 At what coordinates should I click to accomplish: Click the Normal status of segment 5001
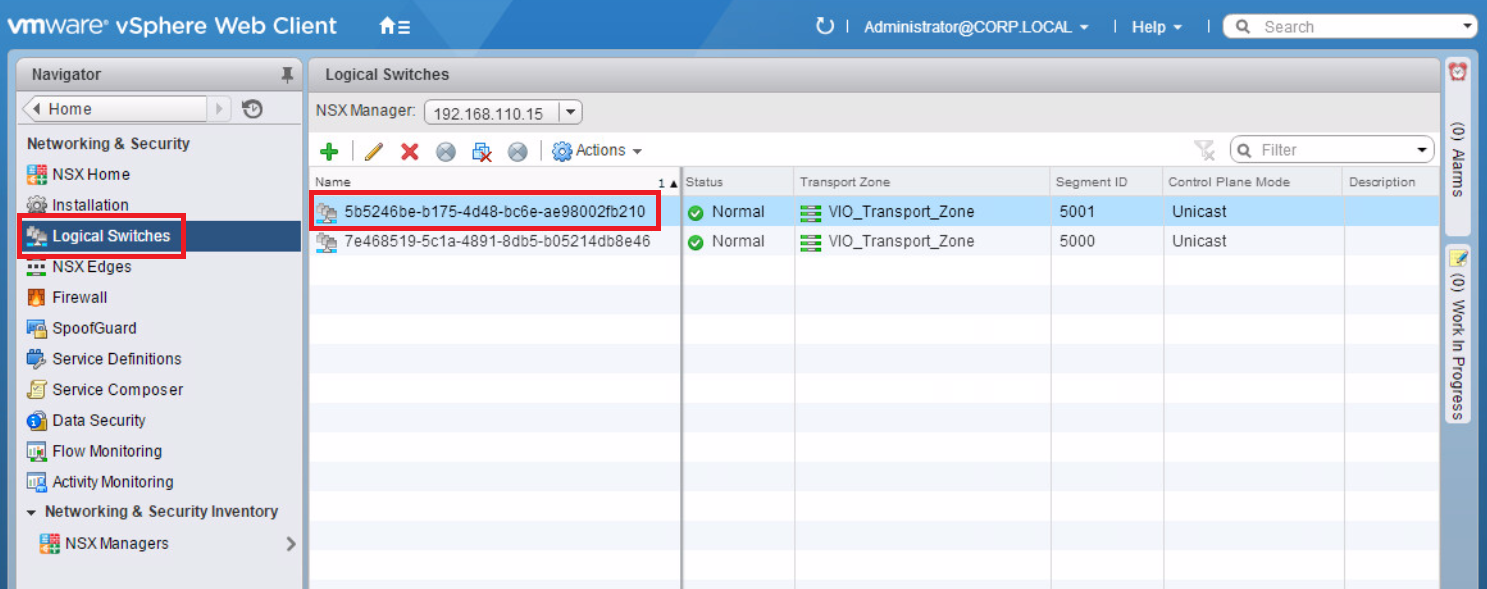coord(738,212)
